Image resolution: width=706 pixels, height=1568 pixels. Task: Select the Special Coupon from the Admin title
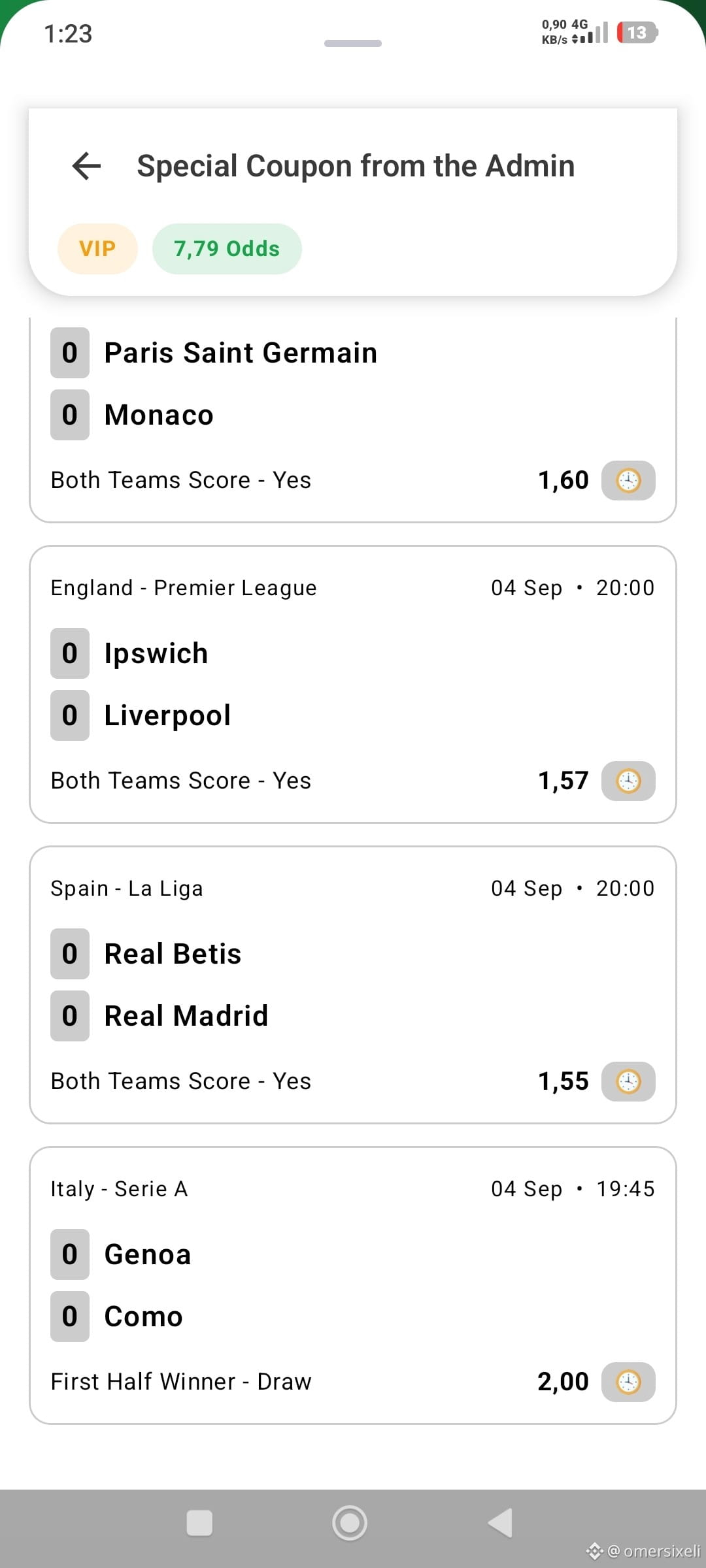pos(356,166)
